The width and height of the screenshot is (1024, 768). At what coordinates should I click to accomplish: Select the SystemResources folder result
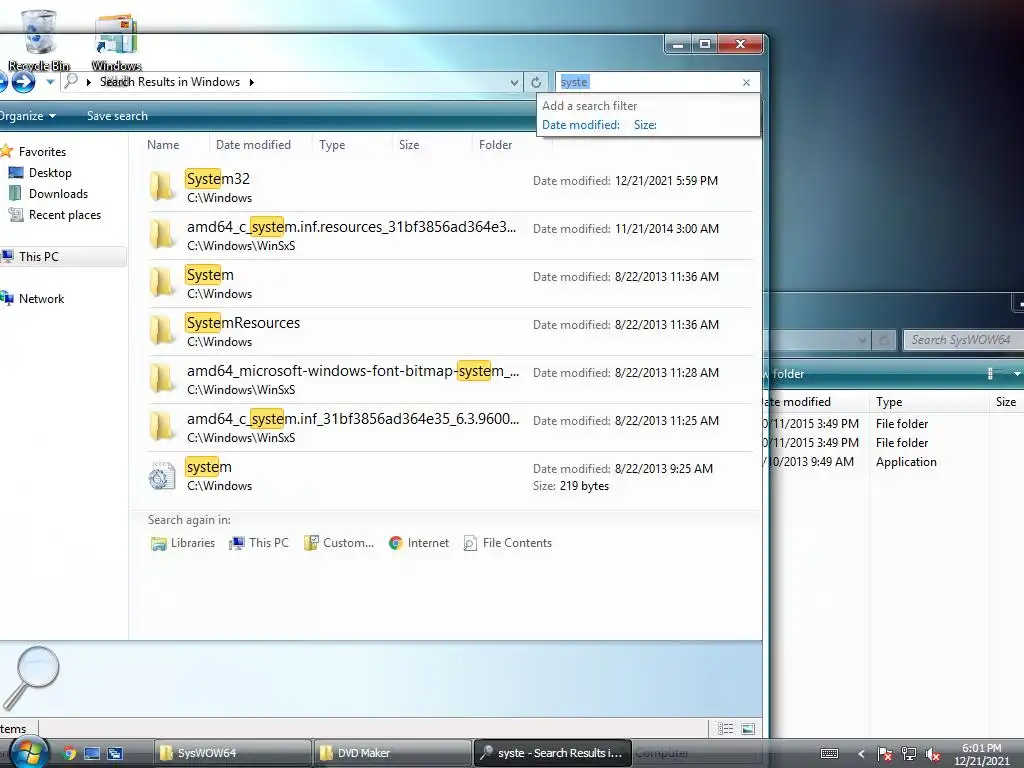449,332
